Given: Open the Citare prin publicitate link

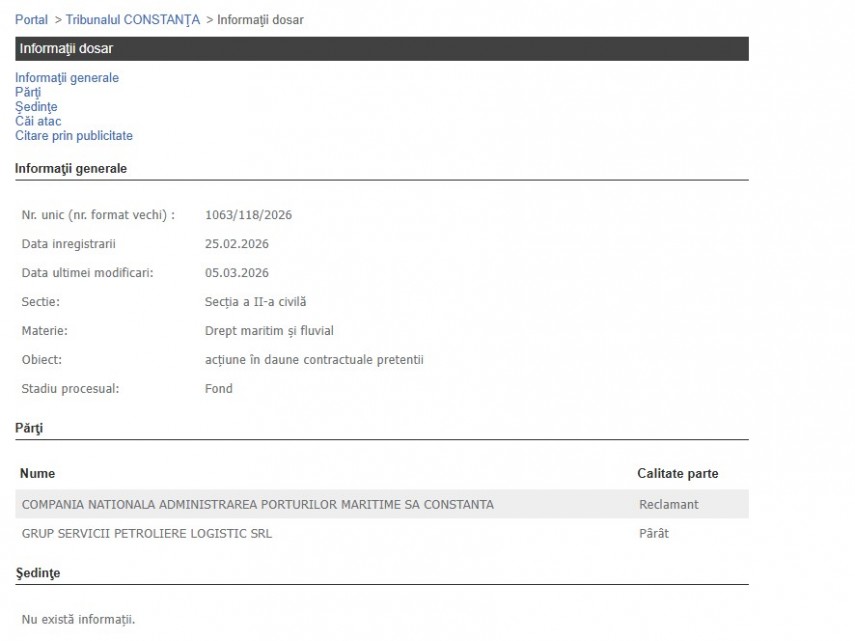Looking at the screenshot, I should coord(74,136).
